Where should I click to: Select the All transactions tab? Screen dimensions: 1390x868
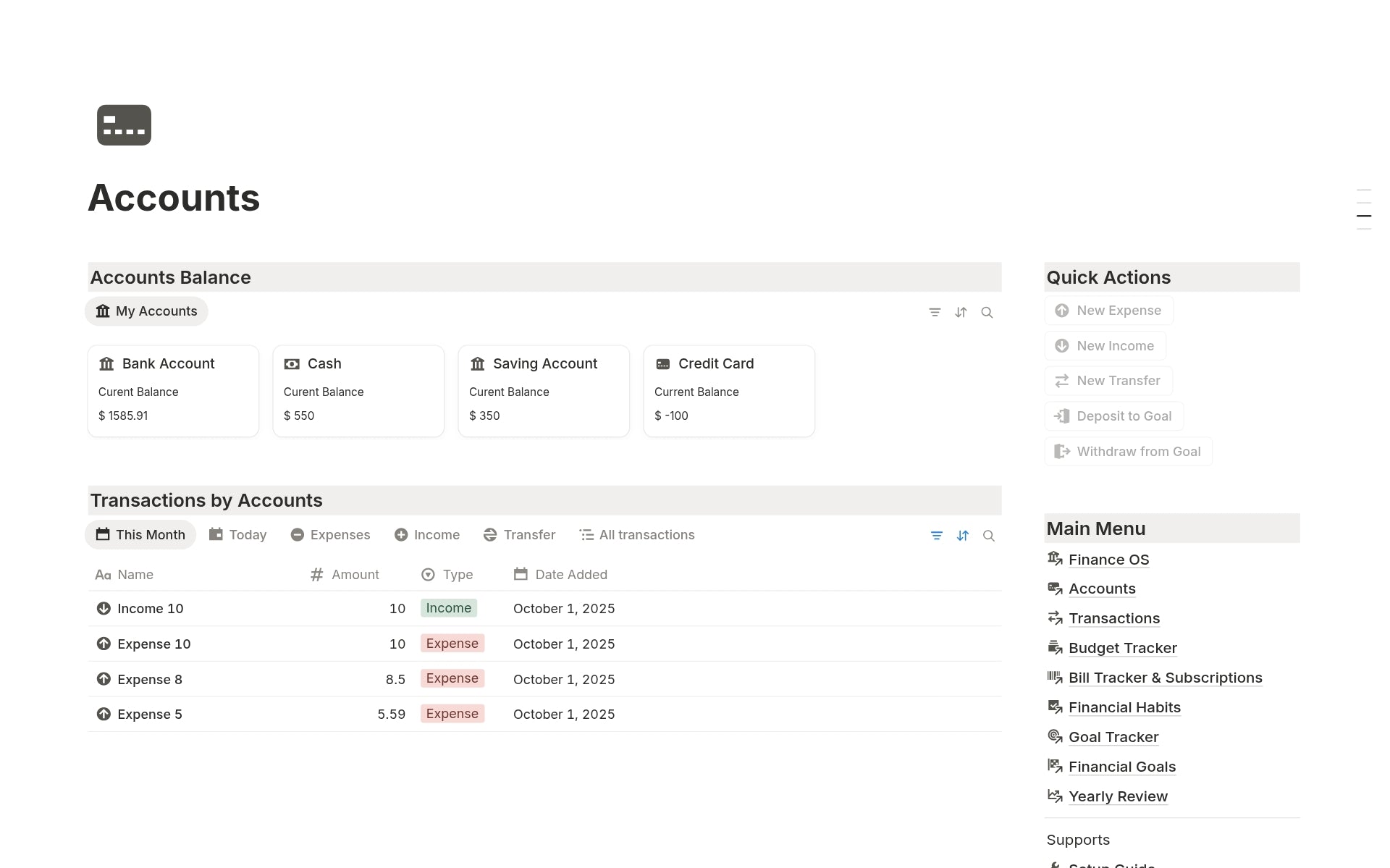pos(637,535)
